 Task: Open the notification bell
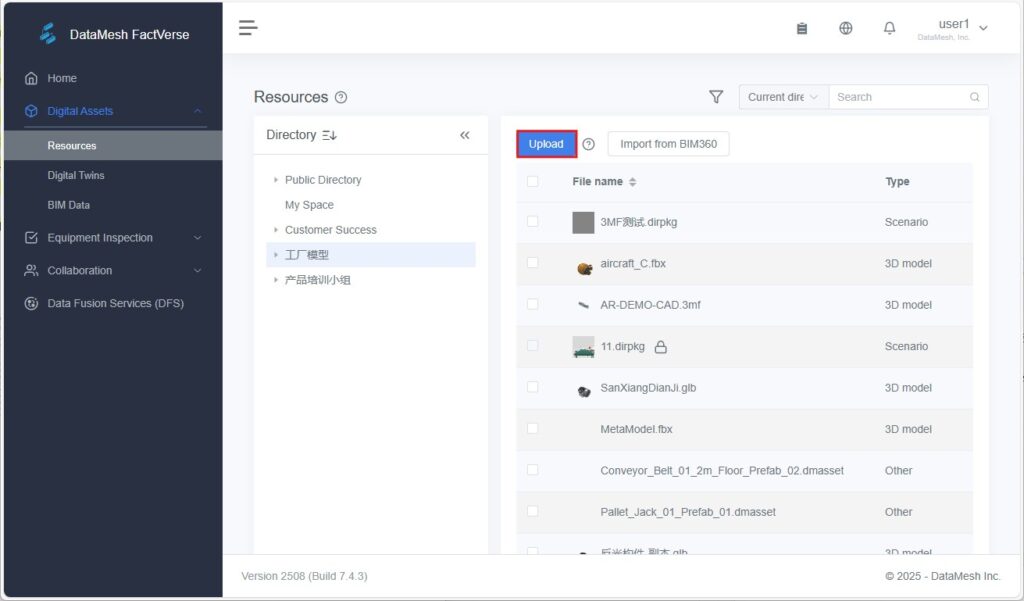(x=889, y=28)
